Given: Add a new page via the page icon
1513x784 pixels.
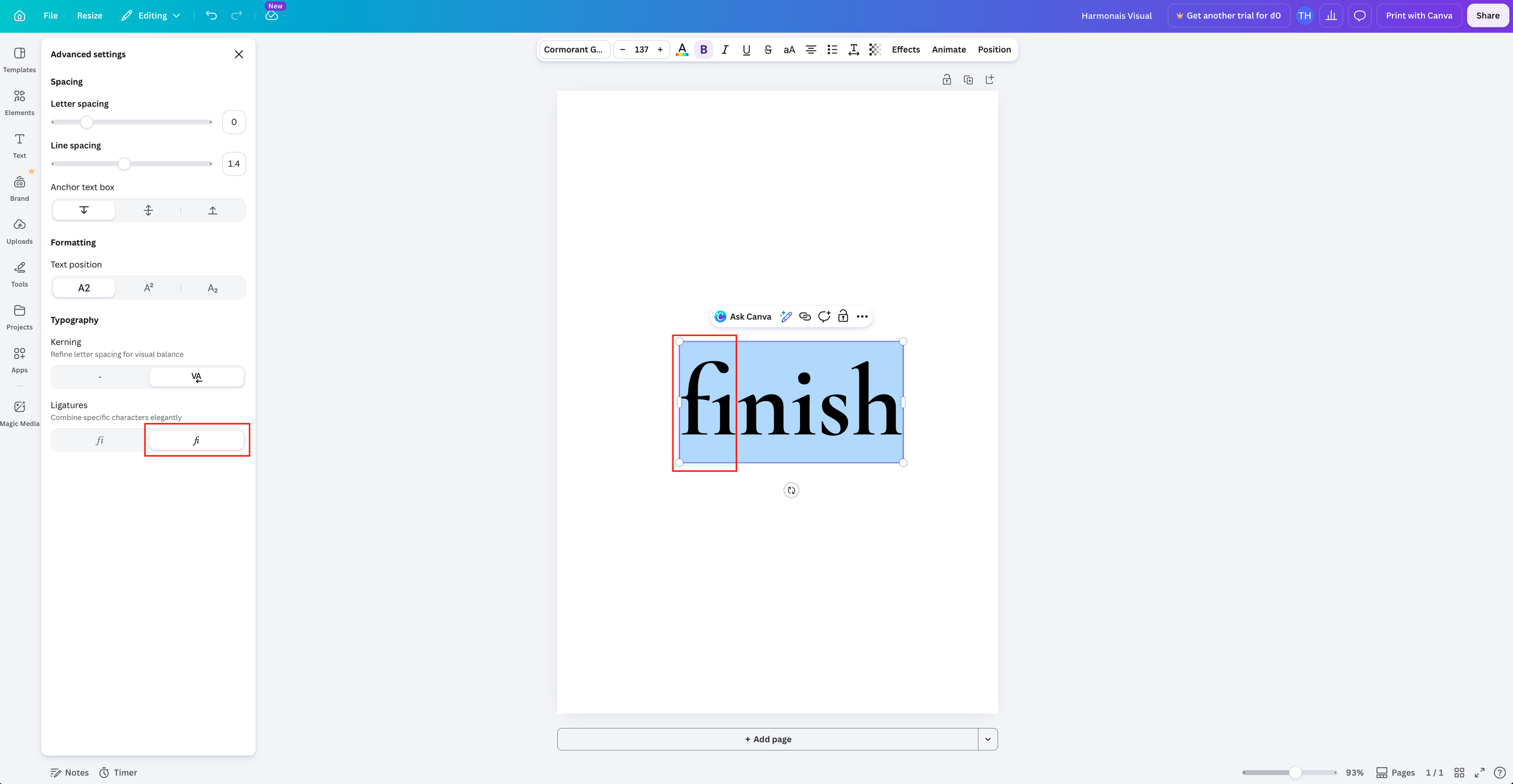Looking at the screenshot, I should [x=990, y=80].
